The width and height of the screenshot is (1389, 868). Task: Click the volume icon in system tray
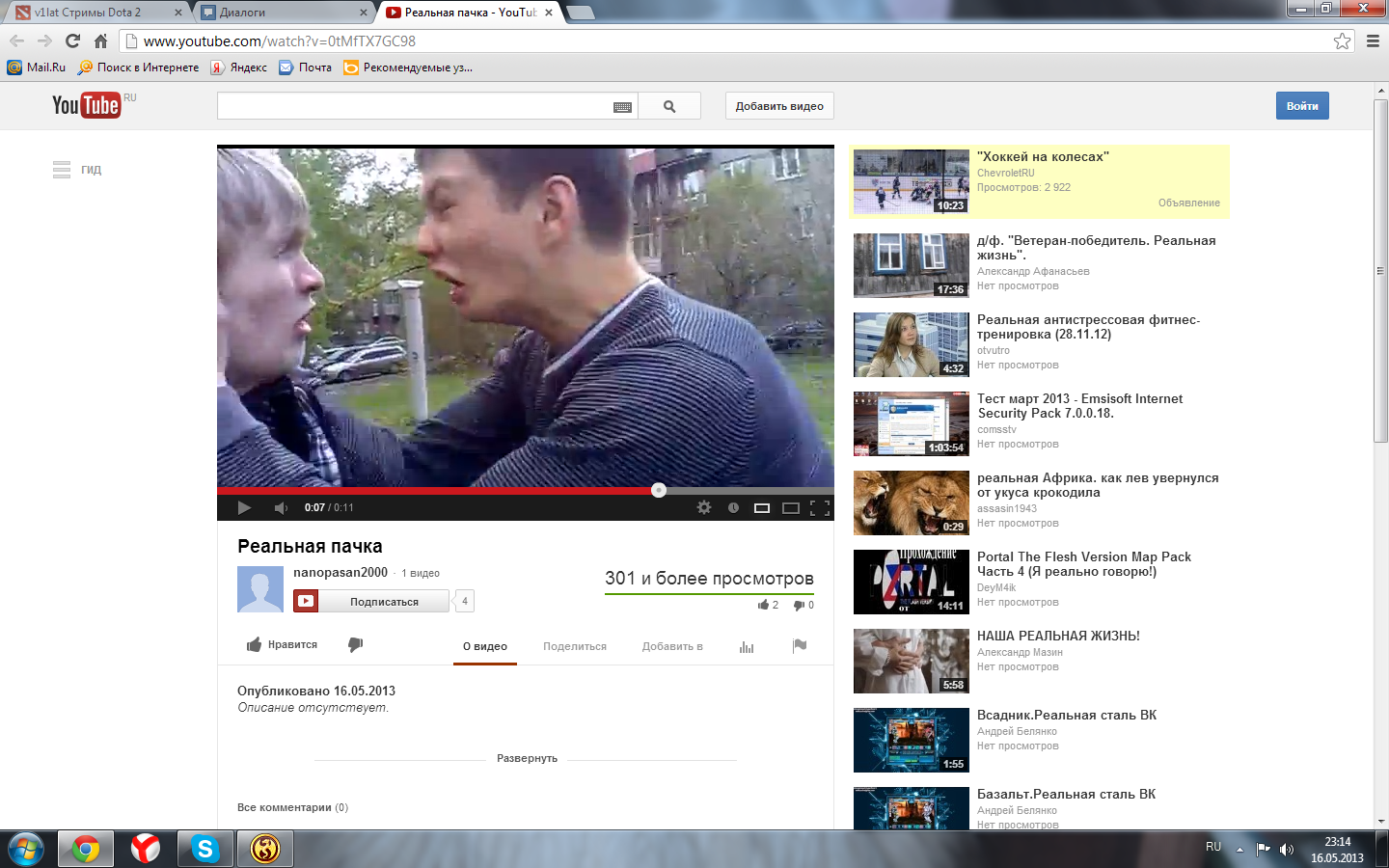1286,849
